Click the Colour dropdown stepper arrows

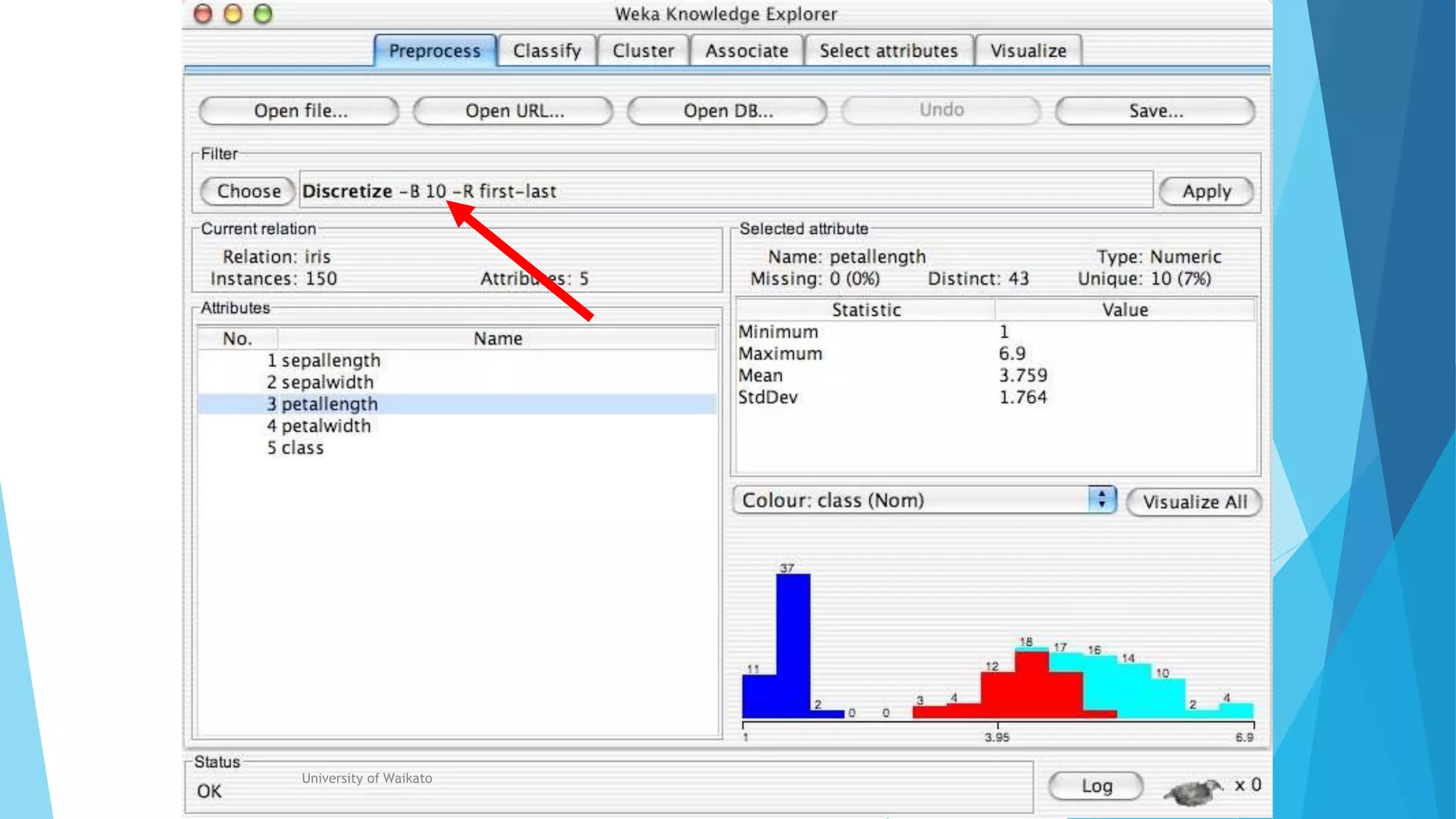pyautogui.click(x=1101, y=500)
